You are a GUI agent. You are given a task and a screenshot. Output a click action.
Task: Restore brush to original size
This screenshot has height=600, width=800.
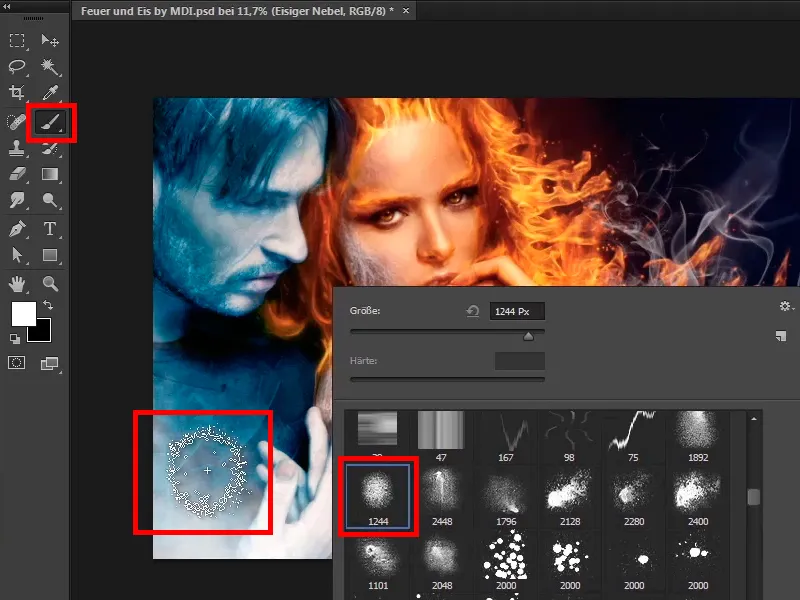coord(472,311)
